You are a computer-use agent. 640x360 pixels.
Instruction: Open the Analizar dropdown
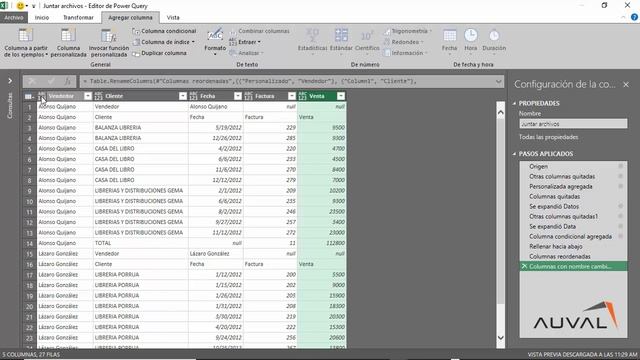246,53
